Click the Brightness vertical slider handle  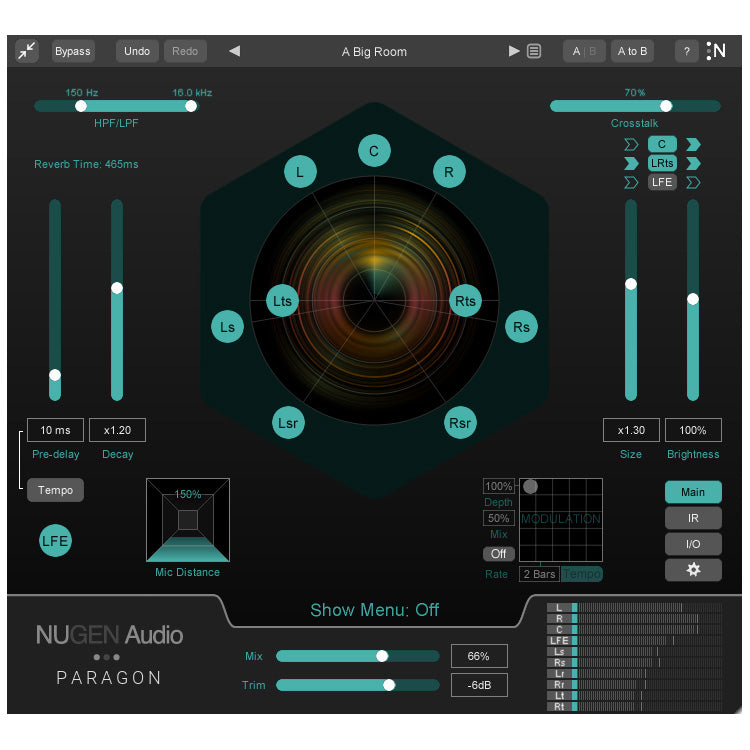coord(693,299)
